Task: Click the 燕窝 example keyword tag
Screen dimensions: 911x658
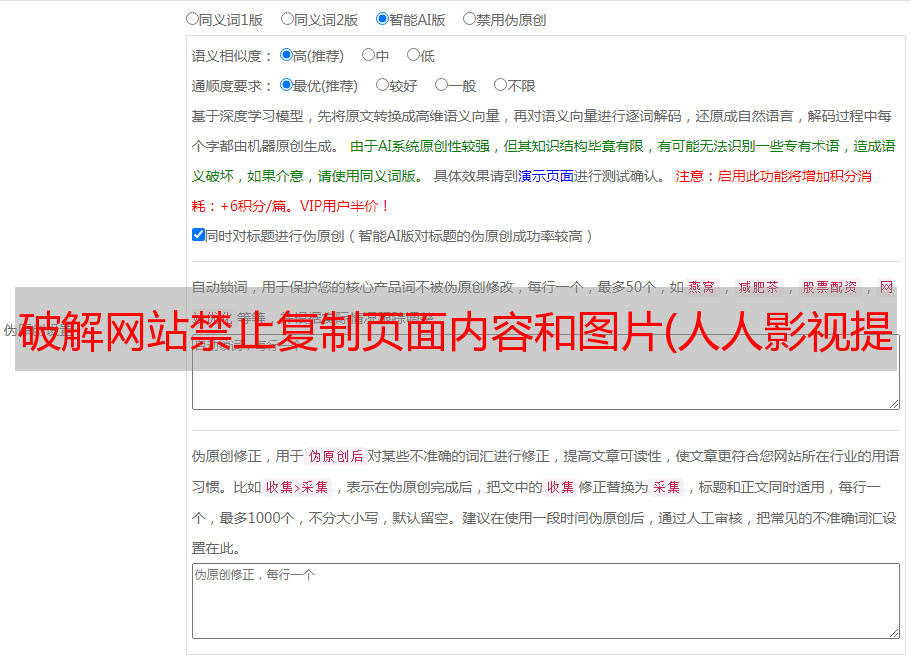Action: [x=701, y=287]
